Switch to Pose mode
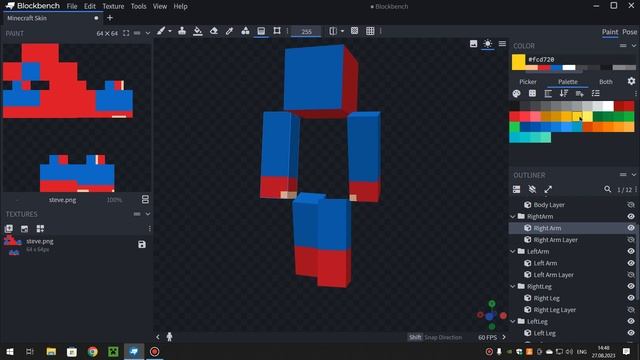640x360 pixels. (x=629, y=32)
